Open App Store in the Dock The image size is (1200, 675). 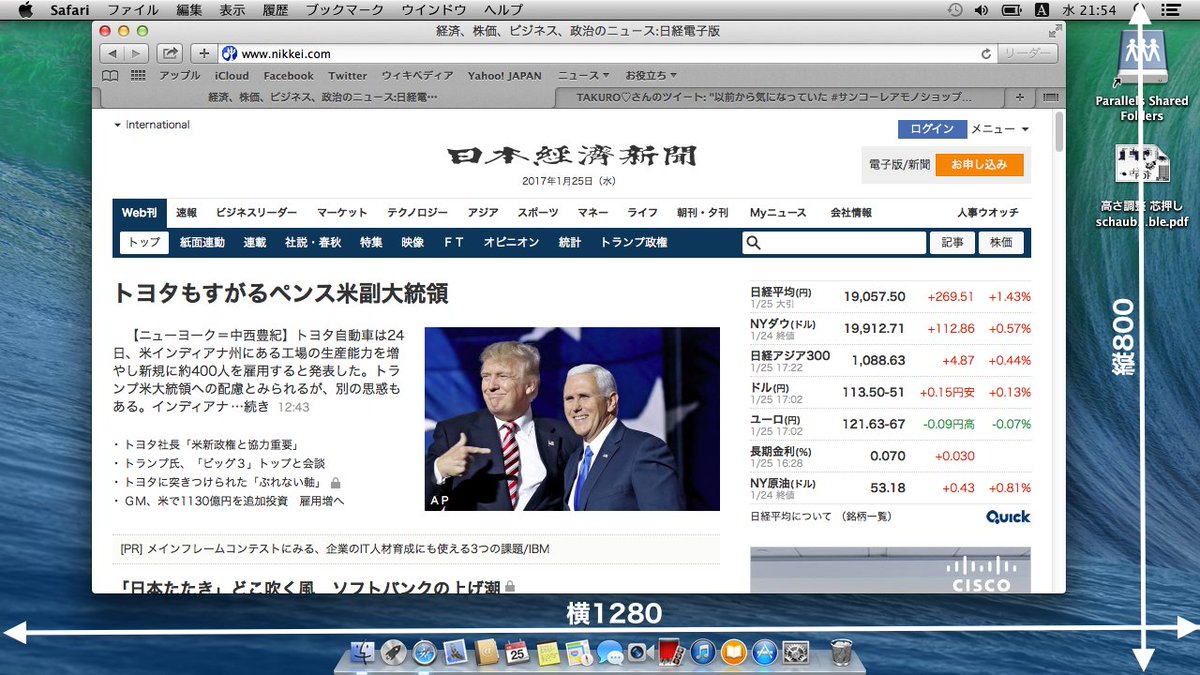pos(765,653)
